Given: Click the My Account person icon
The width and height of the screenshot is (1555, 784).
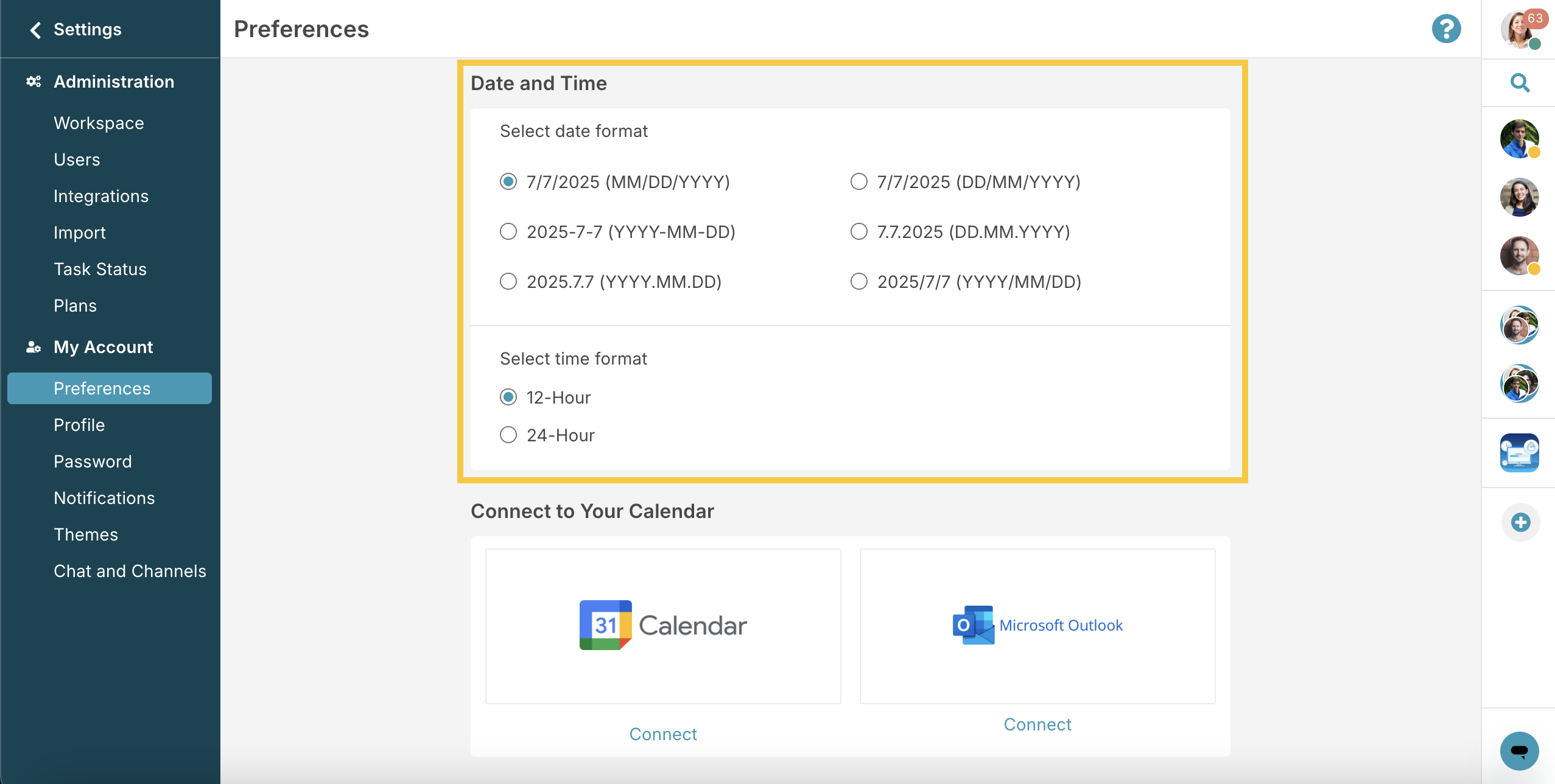Looking at the screenshot, I should pos(33,347).
